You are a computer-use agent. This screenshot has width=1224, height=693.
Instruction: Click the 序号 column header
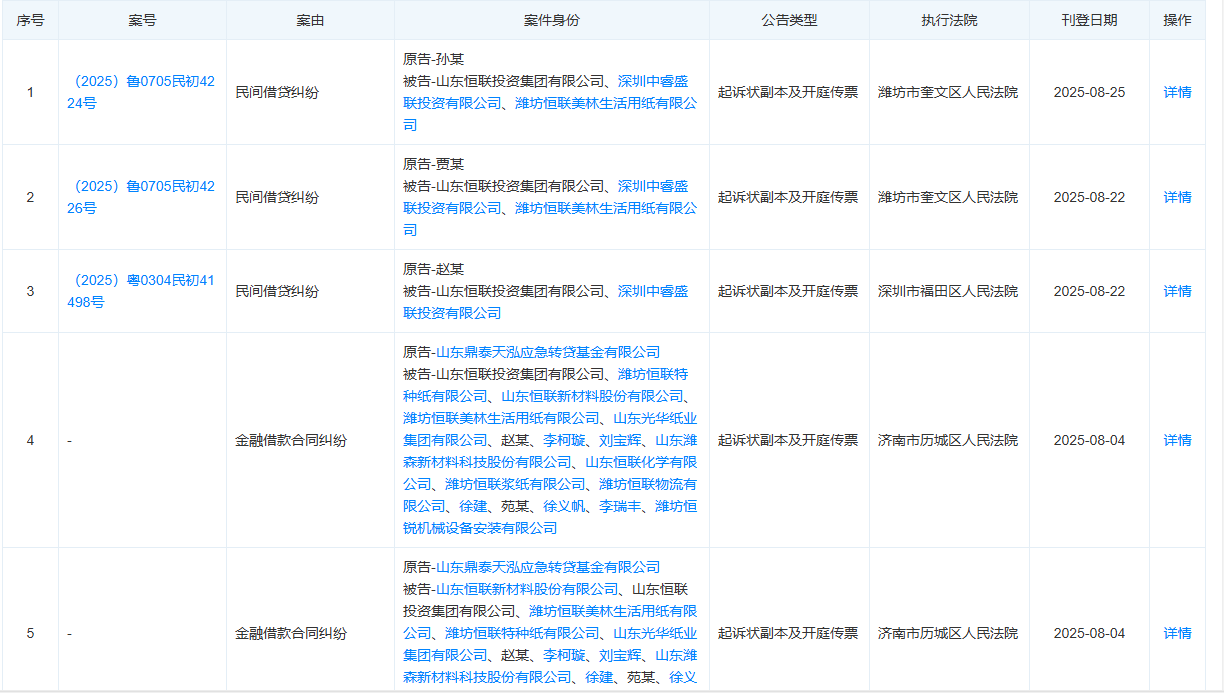point(30,20)
